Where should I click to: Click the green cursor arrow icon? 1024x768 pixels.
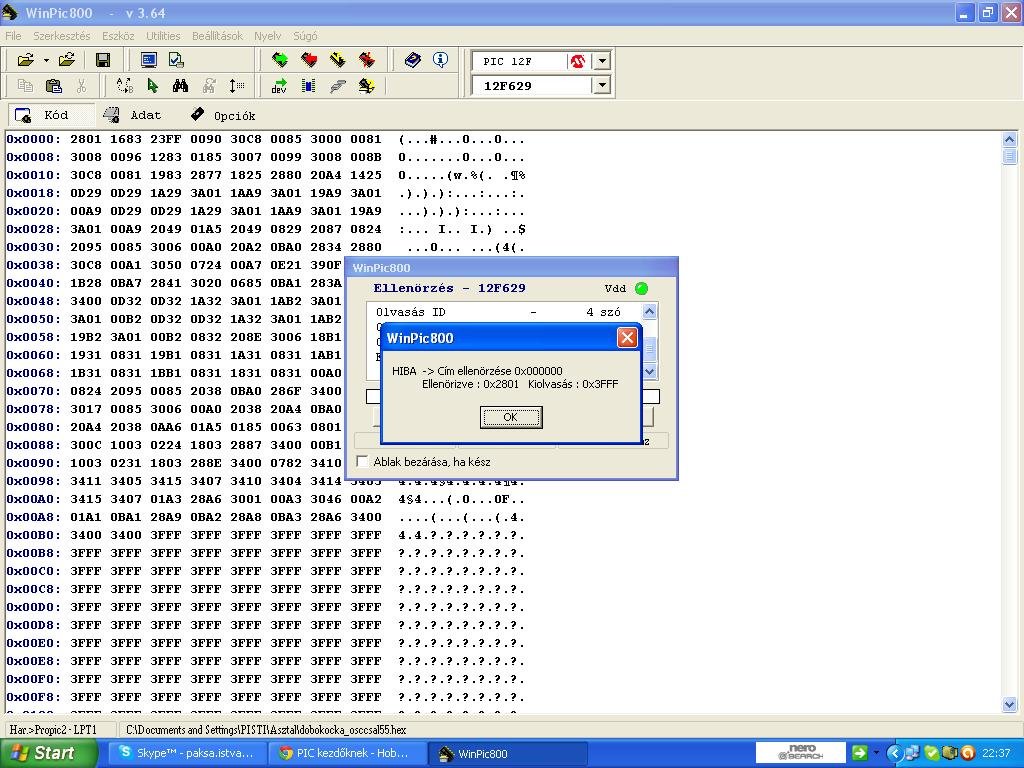coord(153,86)
